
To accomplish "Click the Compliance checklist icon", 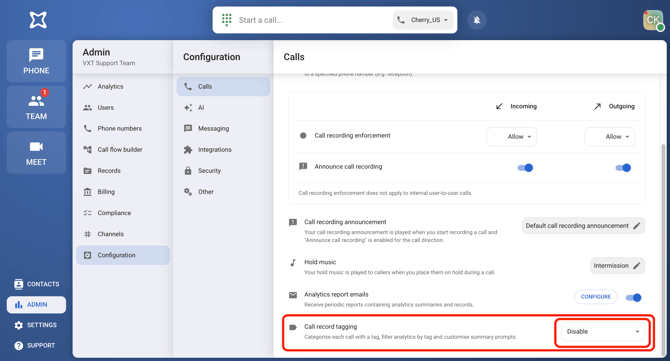I will 88,213.
